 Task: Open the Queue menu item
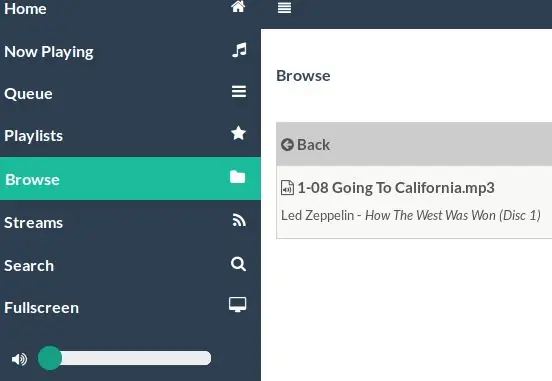tap(130, 93)
